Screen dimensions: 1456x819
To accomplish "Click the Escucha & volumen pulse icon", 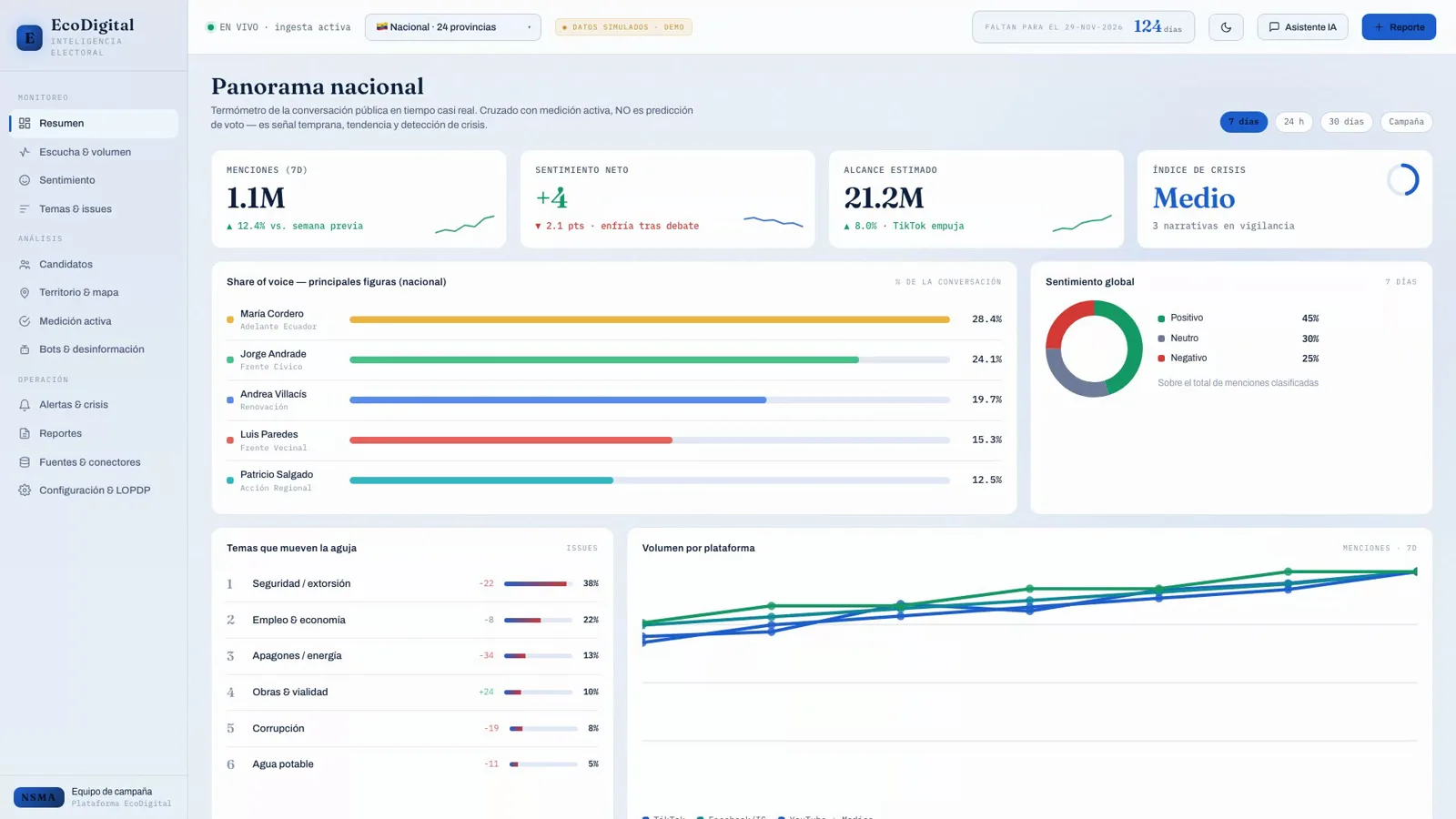I will [x=25, y=152].
